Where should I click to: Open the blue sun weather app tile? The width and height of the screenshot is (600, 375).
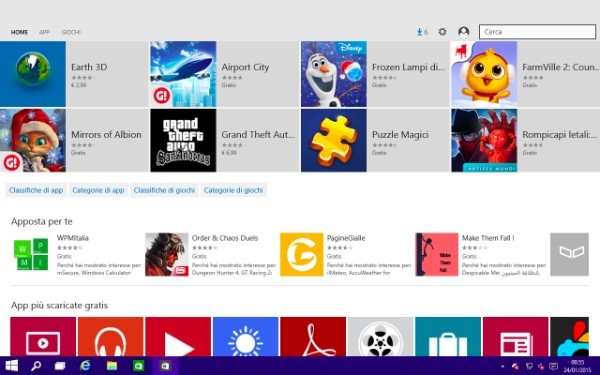246,337
